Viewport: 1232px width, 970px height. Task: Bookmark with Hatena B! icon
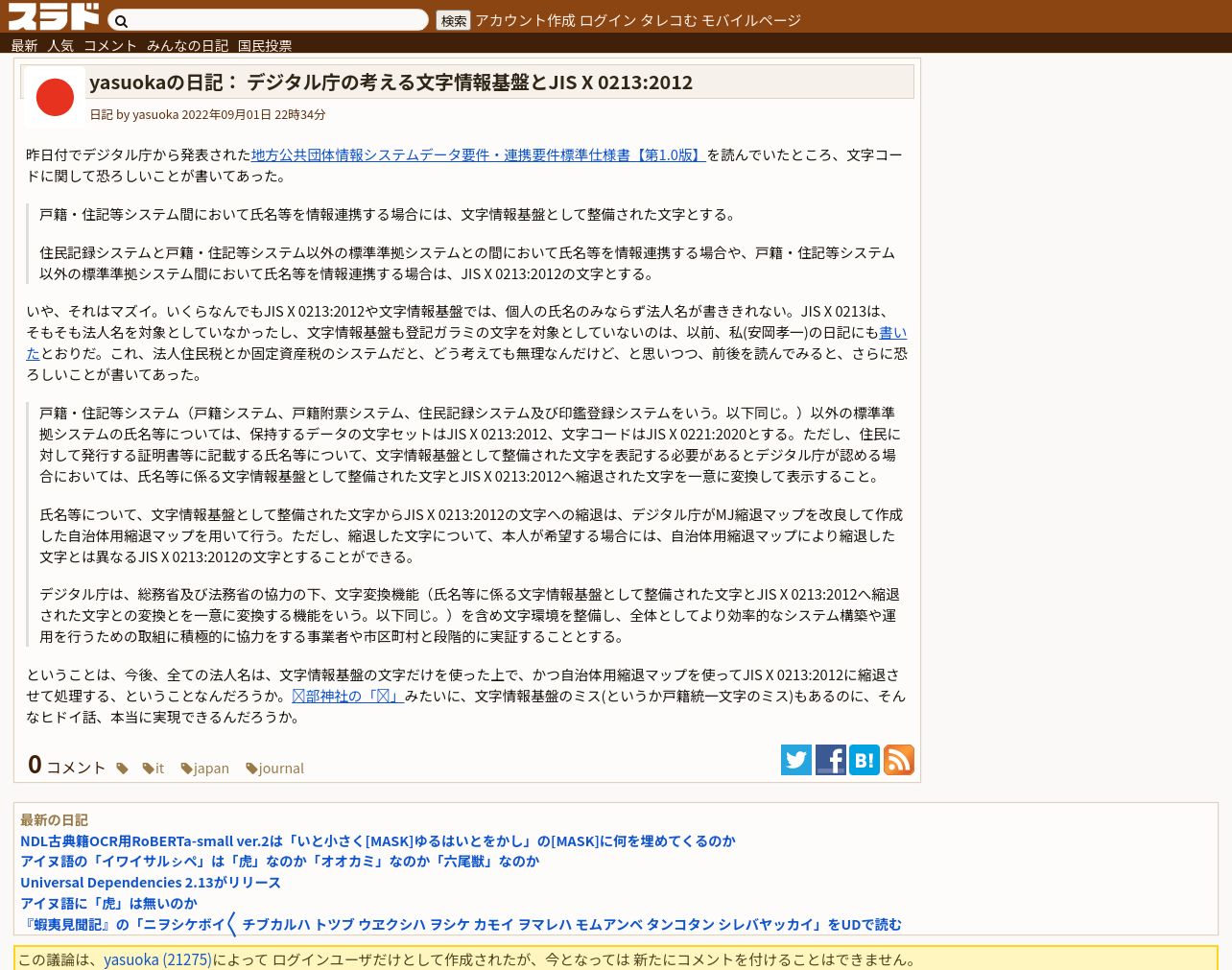coord(865,760)
